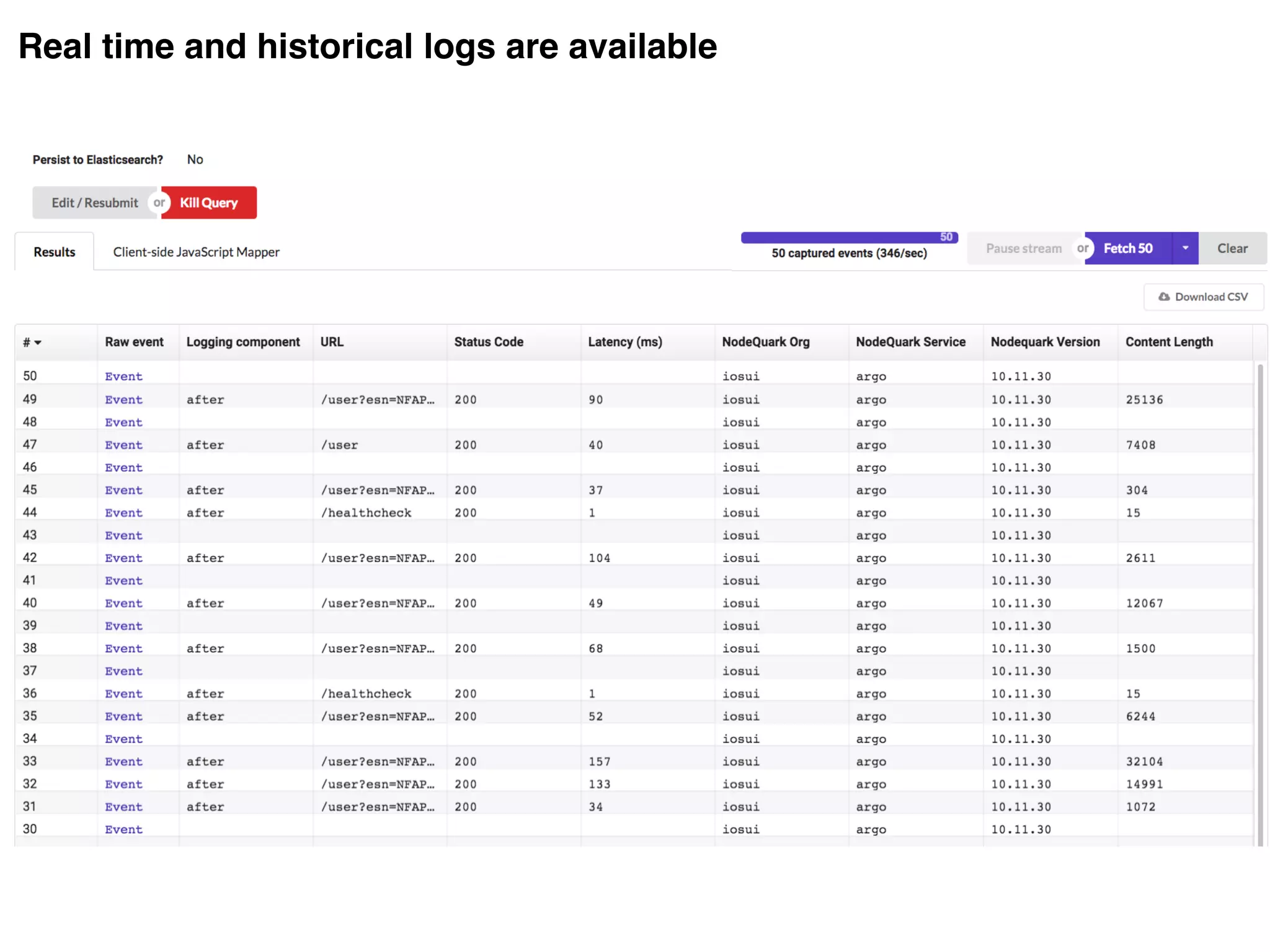The width and height of the screenshot is (1270, 952).
Task: Select the /healthcheck URL in row 36
Action: [366, 694]
